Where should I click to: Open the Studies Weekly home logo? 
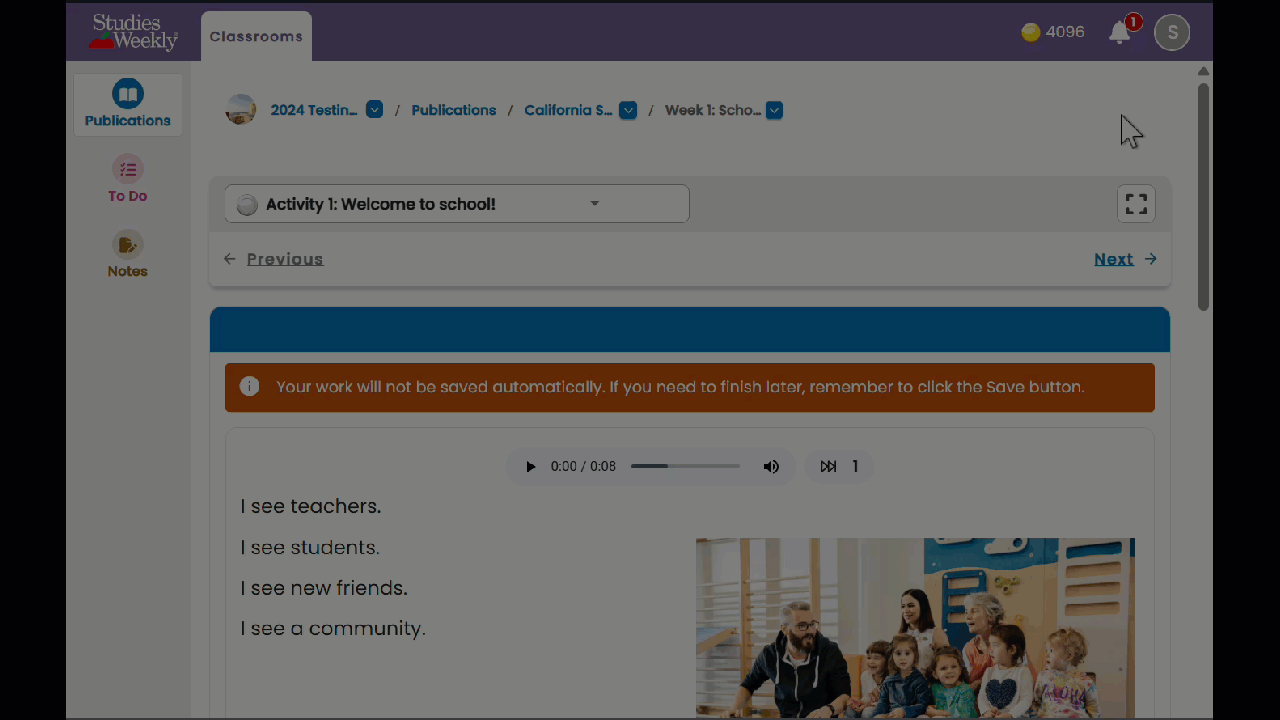click(131, 32)
